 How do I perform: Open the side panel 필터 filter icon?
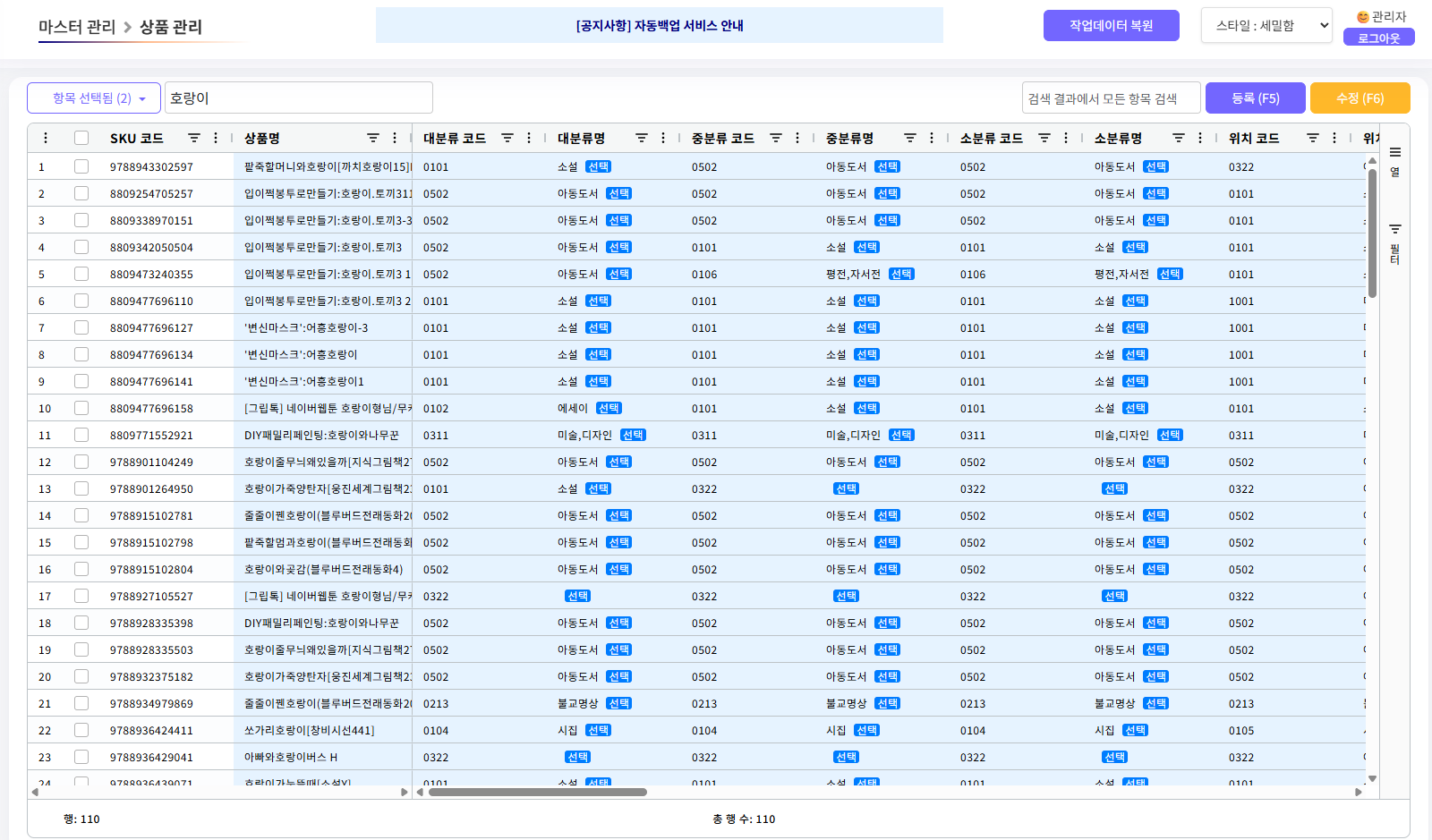pos(1394,242)
